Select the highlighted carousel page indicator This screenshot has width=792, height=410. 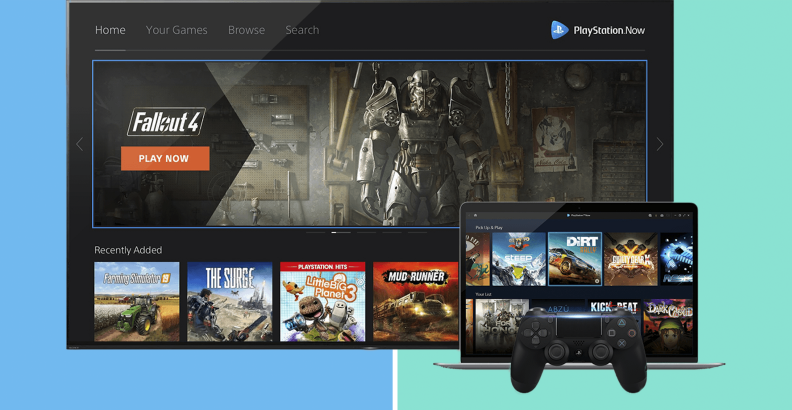coord(341,232)
